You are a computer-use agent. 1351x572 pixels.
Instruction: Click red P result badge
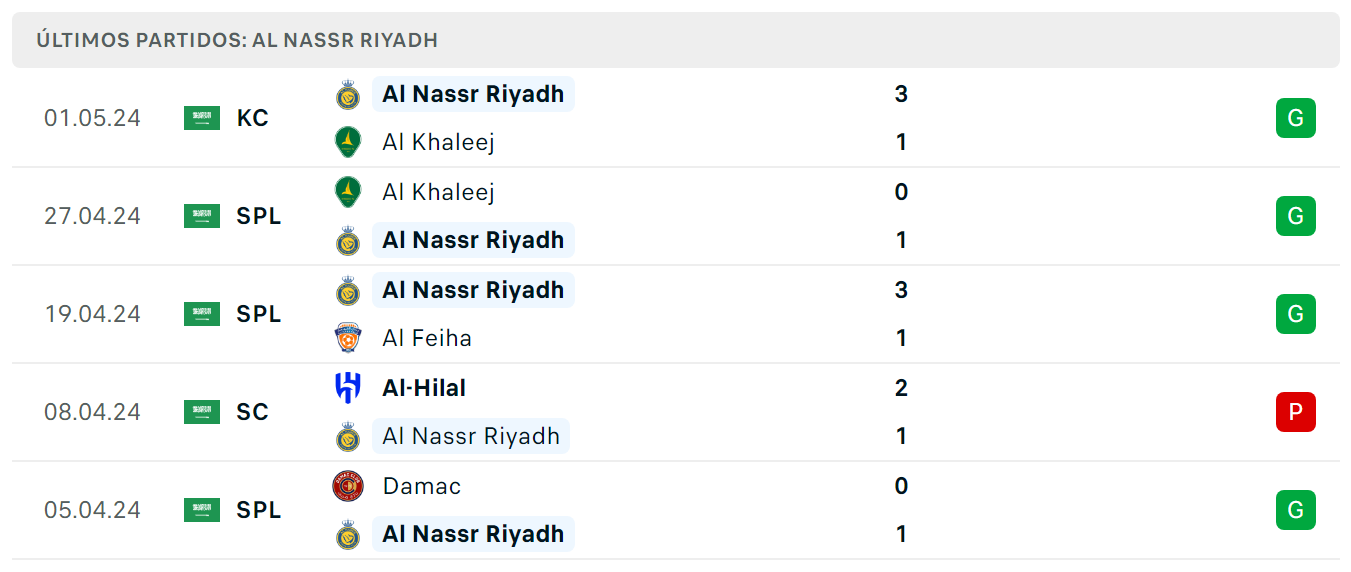[1295, 412]
